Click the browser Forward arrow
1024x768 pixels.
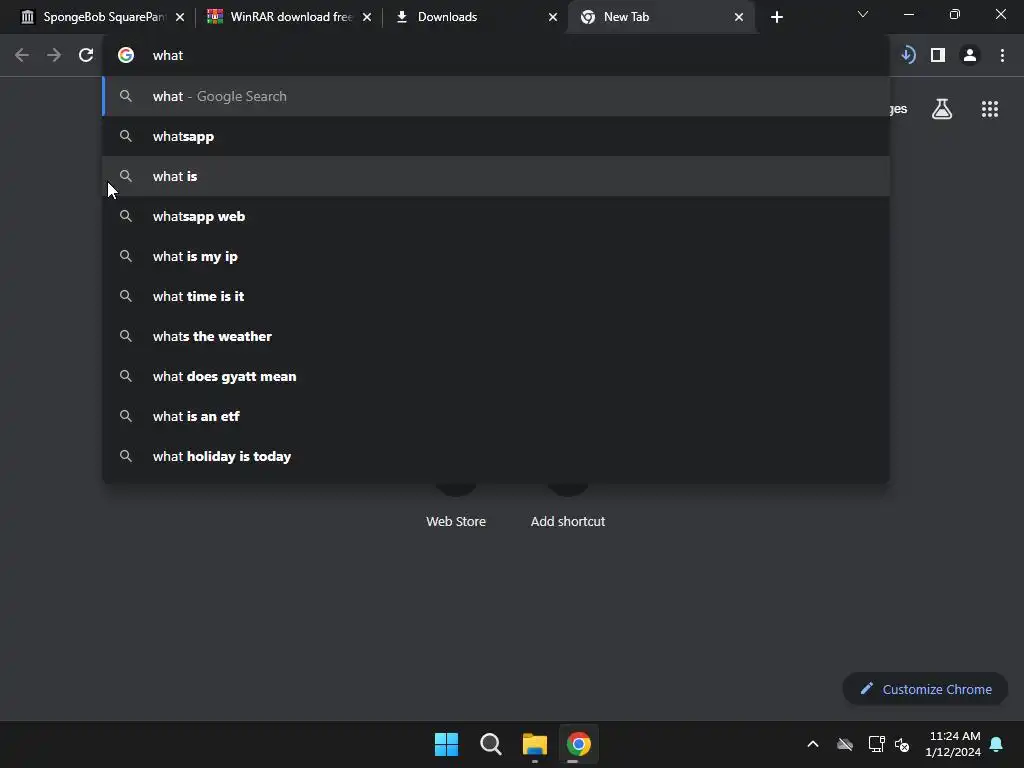(54, 56)
